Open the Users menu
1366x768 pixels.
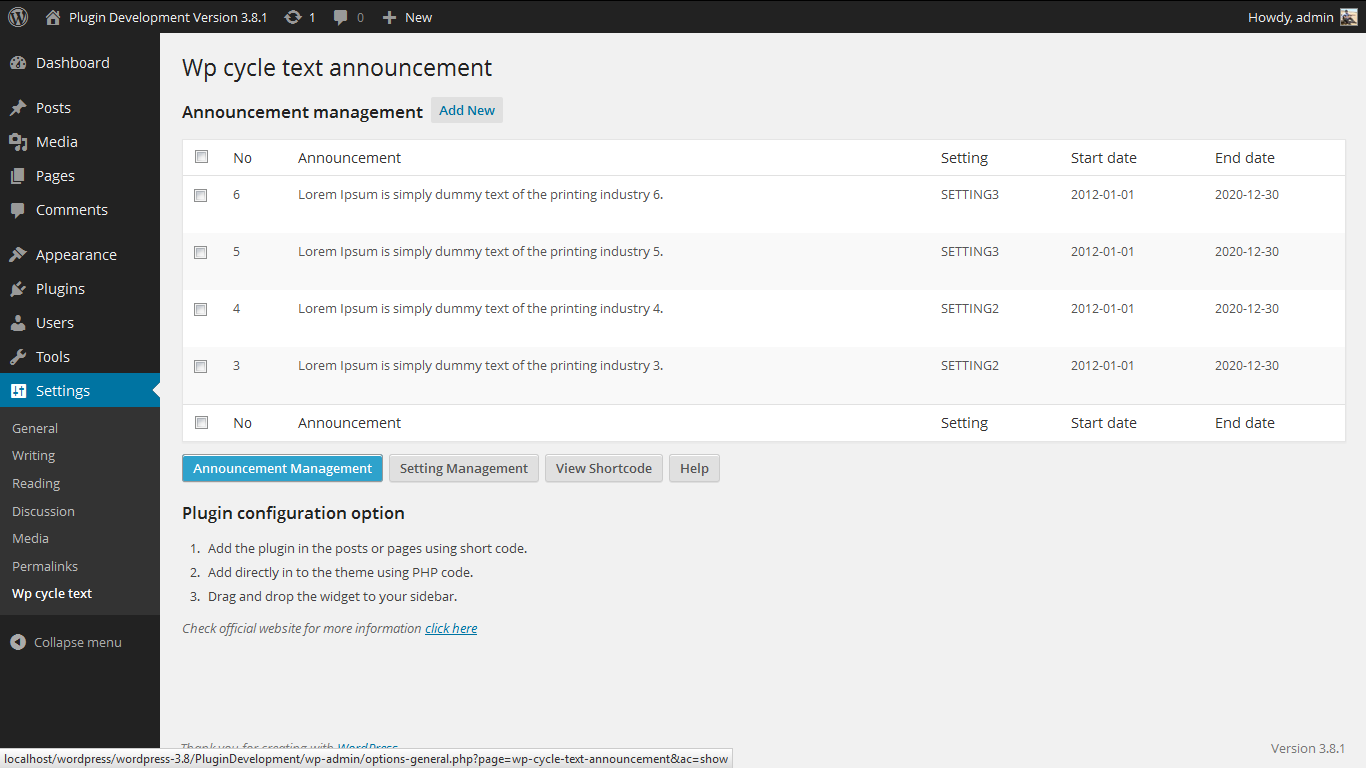(55, 323)
